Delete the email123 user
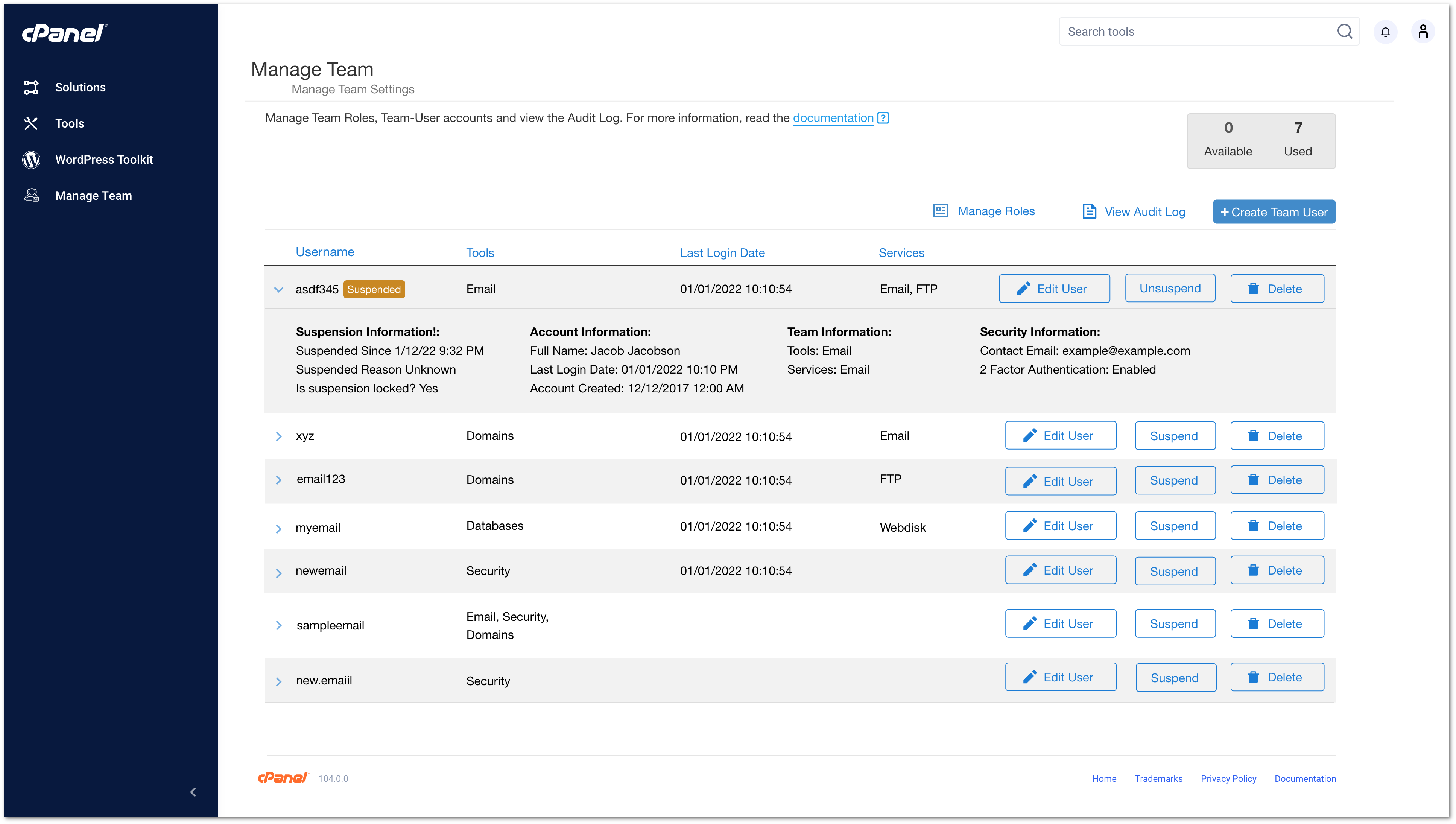The image size is (1456, 824). tap(1277, 480)
